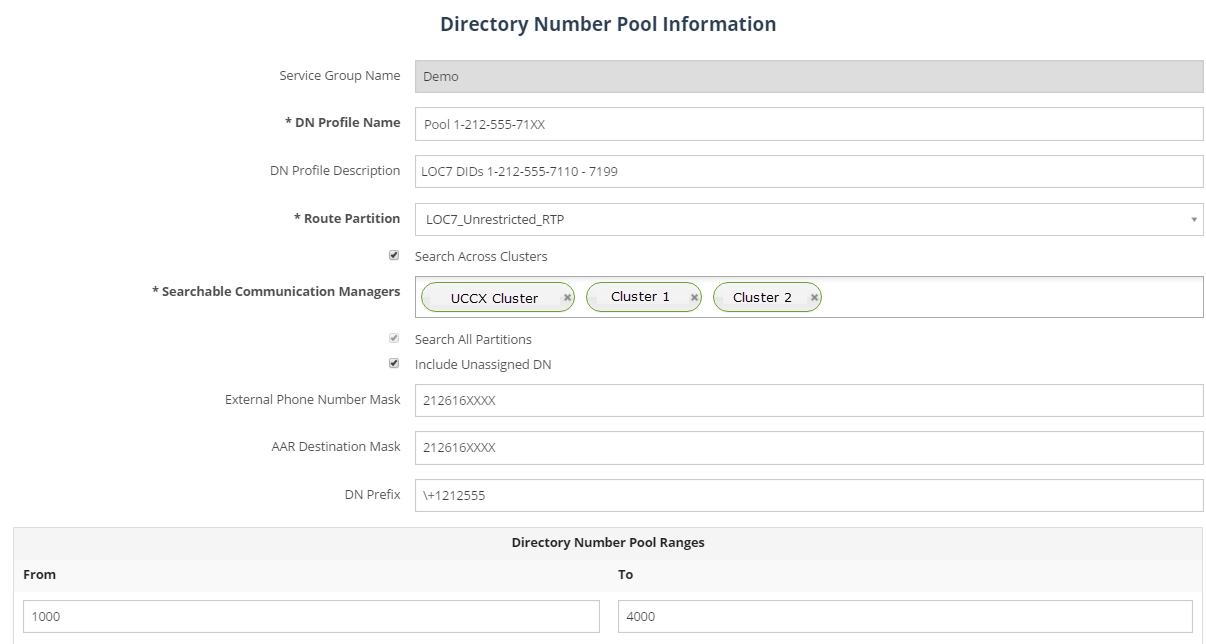The height and width of the screenshot is (644, 1206).
Task: Edit the DN Profile Name field
Action: (x=809, y=124)
